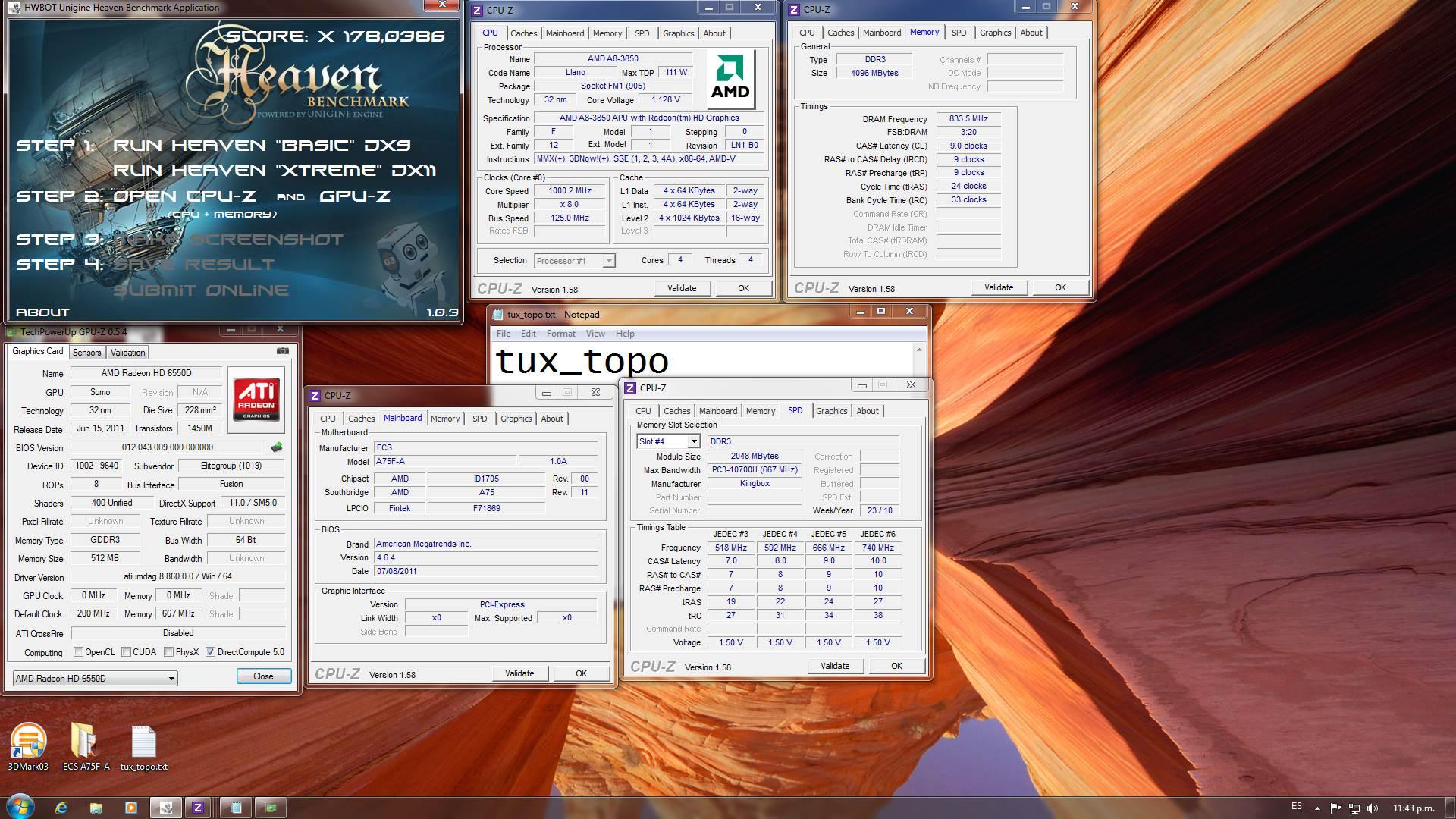Click the mainboard model value A75F-A
The image size is (1456, 819).
(x=445, y=461)
